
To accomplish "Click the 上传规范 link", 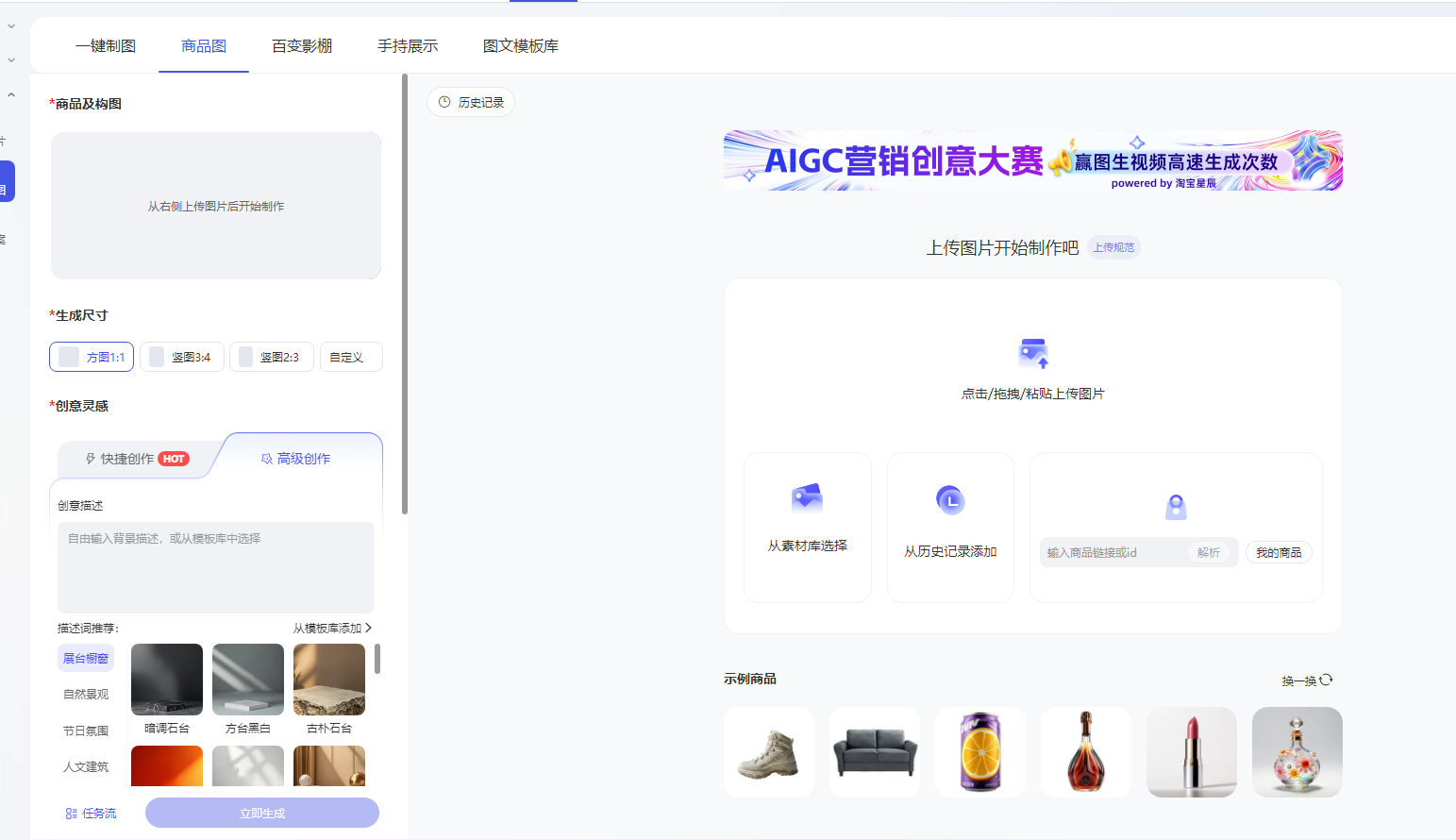I will [1113, 247].
